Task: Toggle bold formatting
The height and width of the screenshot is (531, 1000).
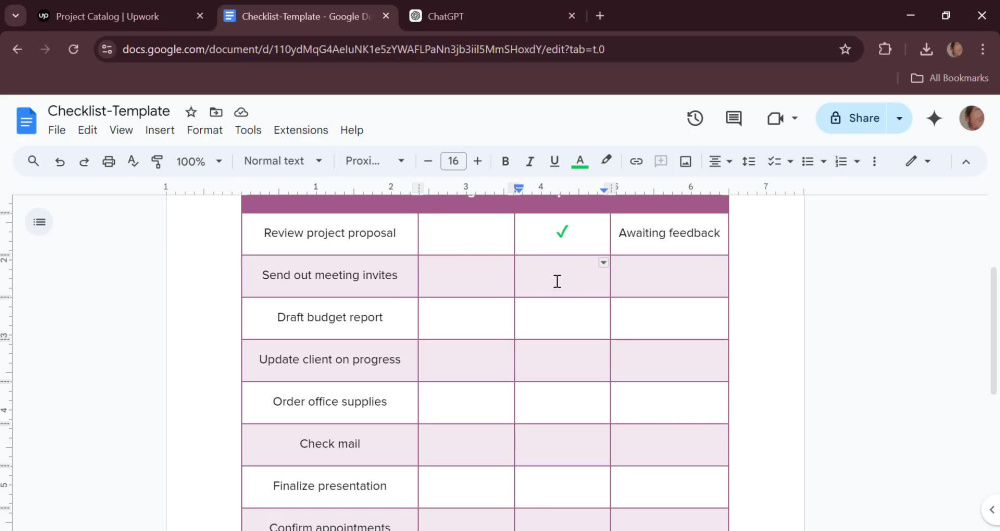Action: click(x=505, y=161)
